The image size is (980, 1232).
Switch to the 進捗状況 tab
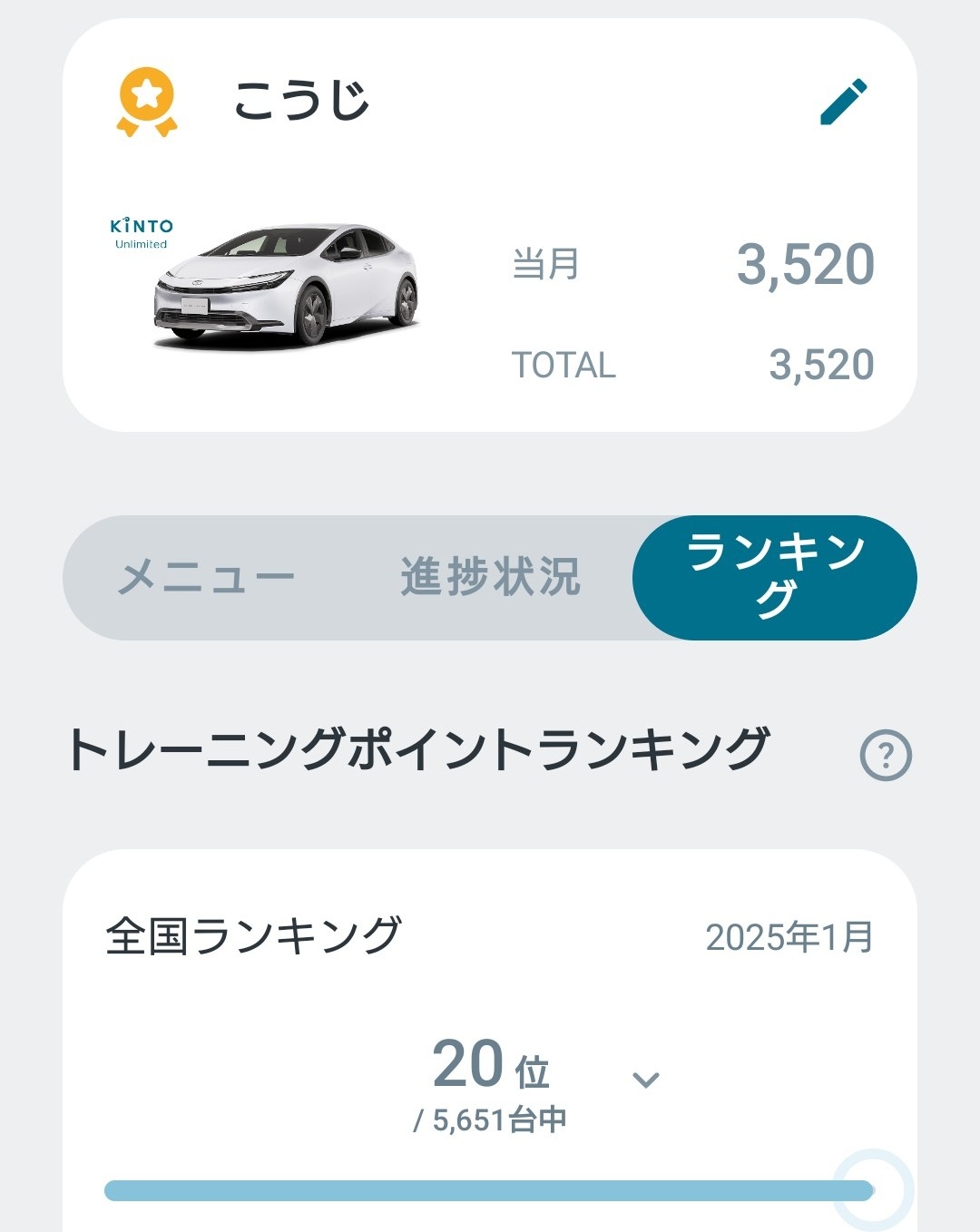pyautogui.click(x=490, y=577)
